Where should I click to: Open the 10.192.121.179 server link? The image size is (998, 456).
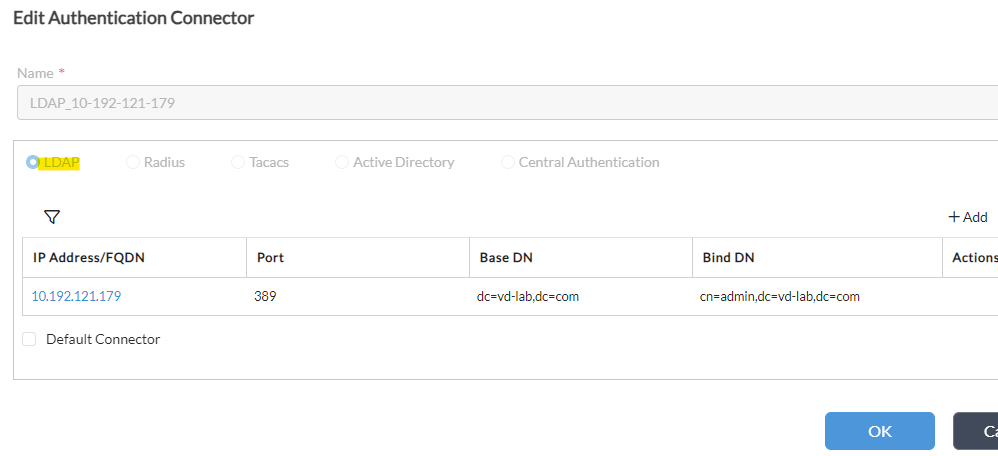click(x=76, y=296)
